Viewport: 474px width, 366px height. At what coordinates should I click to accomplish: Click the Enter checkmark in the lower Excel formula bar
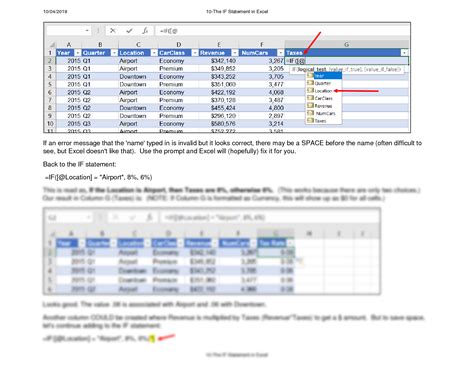coord(133,218)
